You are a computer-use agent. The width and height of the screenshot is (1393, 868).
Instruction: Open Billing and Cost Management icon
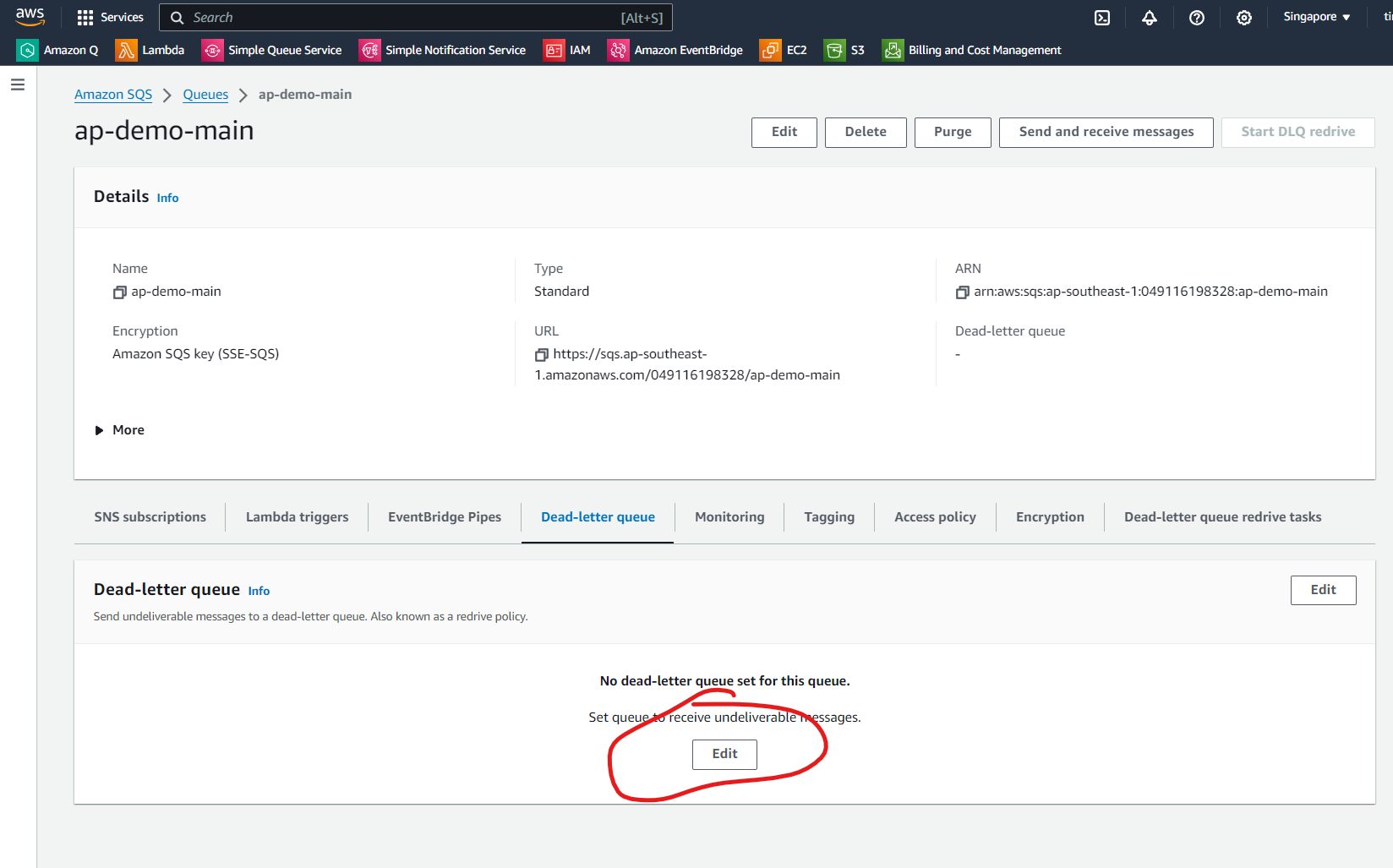tap(893, 51)
